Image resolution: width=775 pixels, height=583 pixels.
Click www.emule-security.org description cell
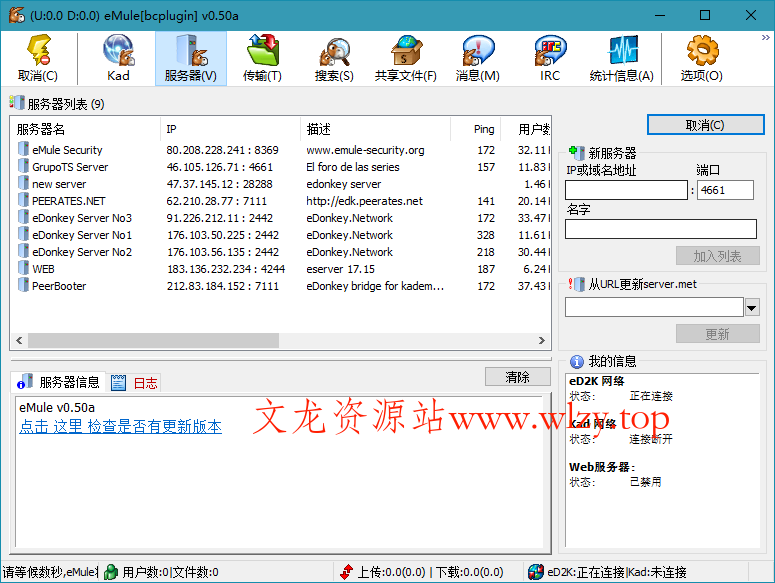(x=365, y=150)
